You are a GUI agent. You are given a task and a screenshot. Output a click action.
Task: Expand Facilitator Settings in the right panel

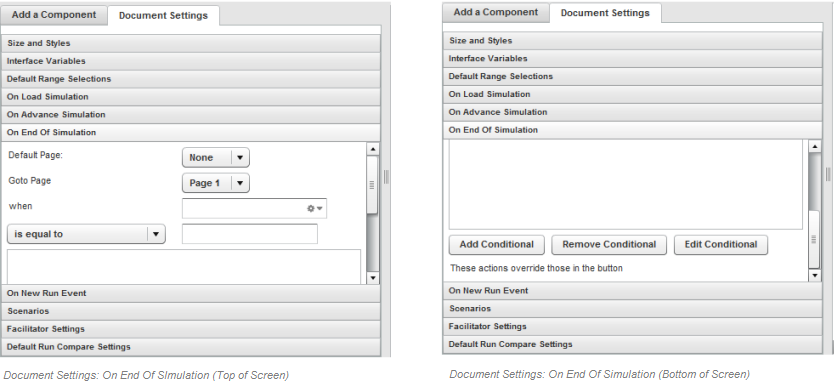[x=632, y=326]
